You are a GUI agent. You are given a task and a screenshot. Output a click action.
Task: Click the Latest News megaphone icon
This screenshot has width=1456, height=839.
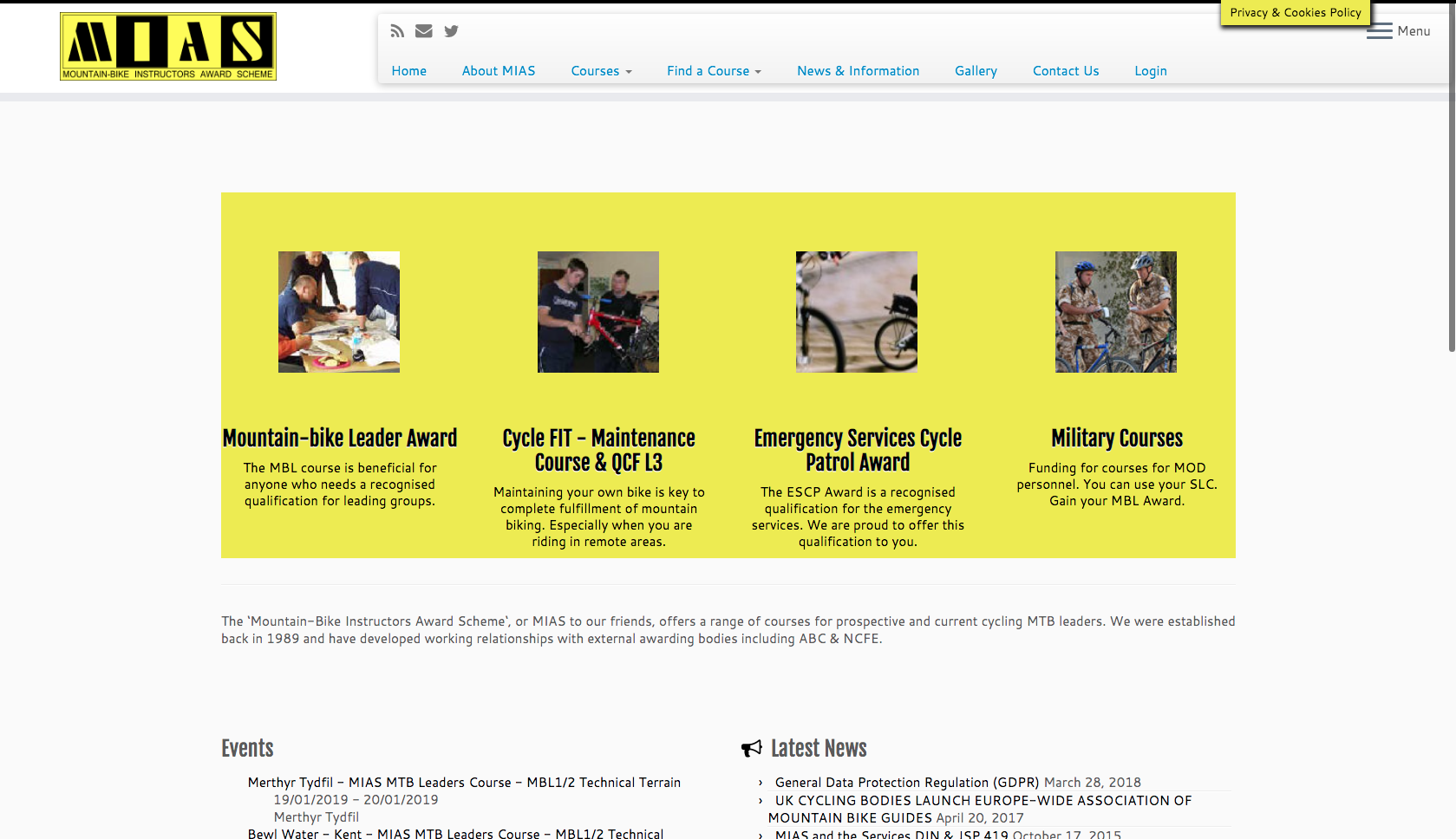pos(752,748)
